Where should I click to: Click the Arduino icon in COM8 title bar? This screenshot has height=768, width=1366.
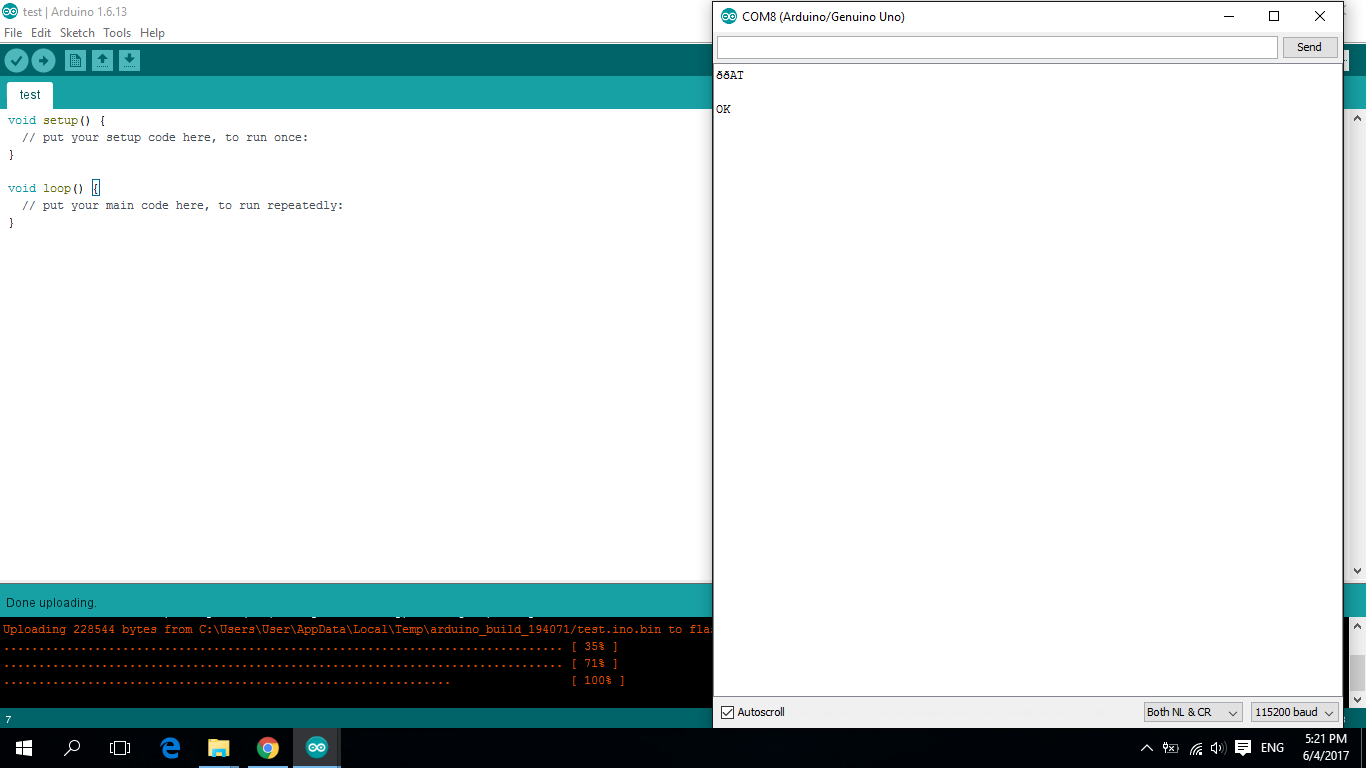click(729, 16)
